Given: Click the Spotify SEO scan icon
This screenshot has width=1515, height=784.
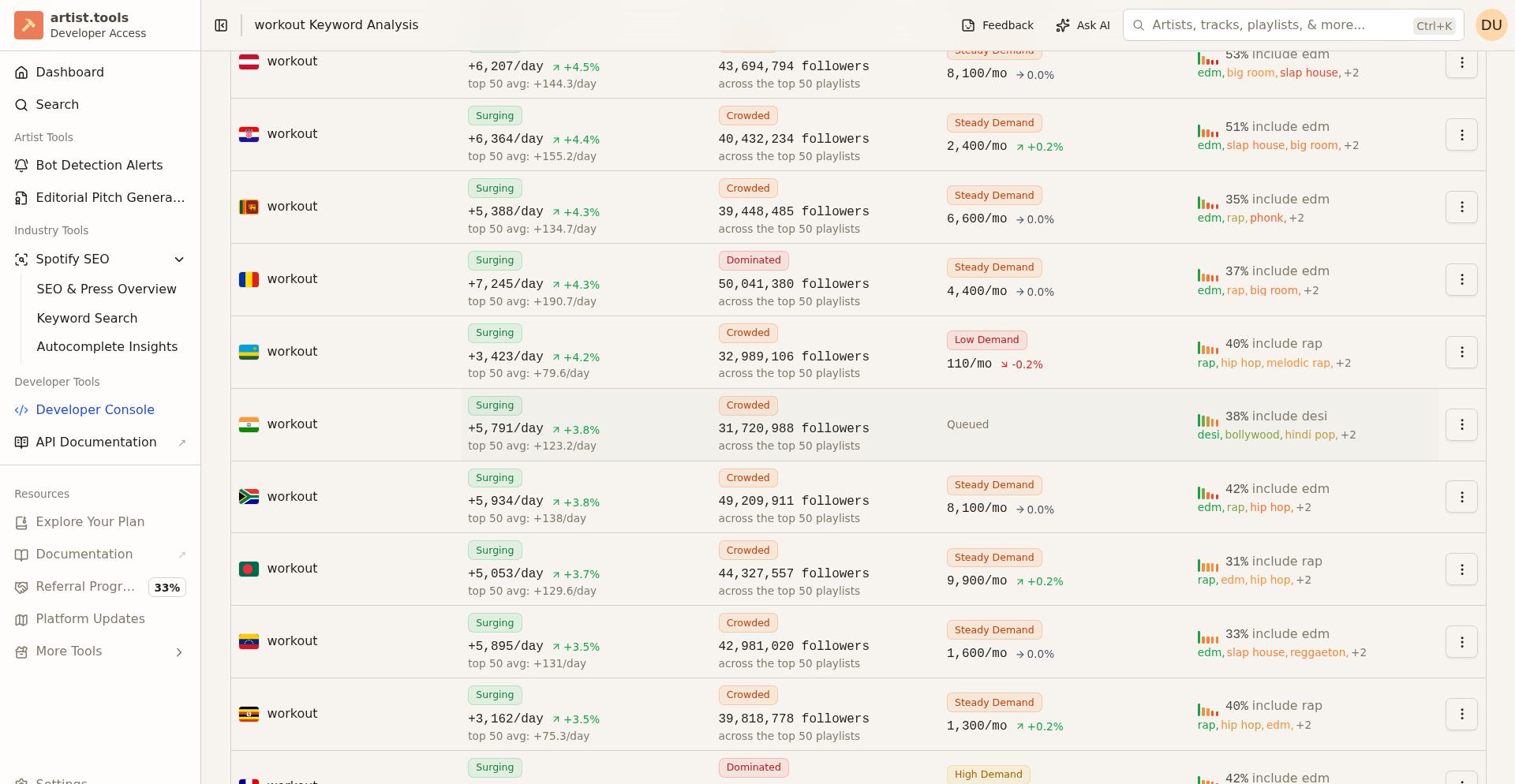Looking at the screenshot, I should click(x=21, y=259).
